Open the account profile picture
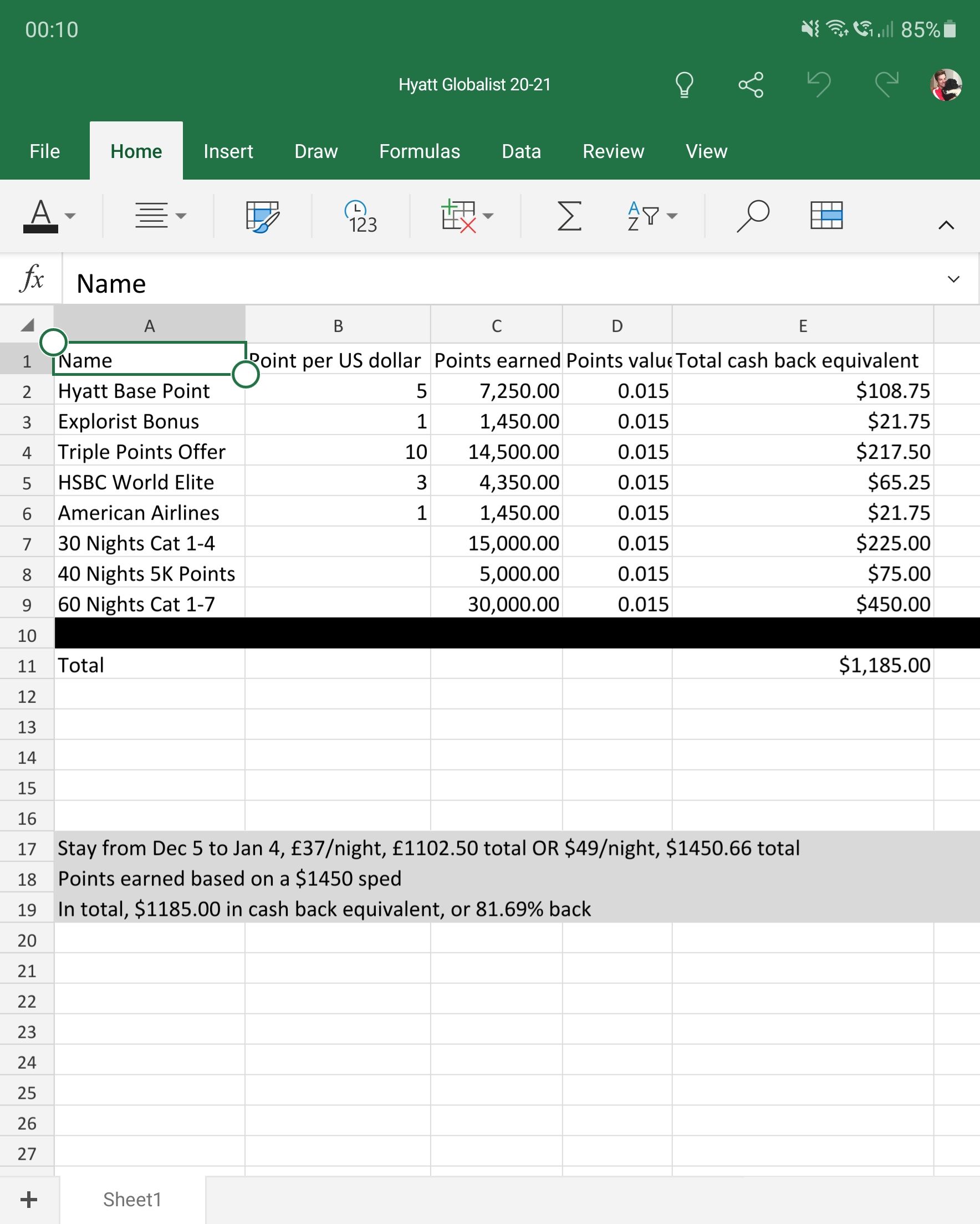 click(946, 85)
